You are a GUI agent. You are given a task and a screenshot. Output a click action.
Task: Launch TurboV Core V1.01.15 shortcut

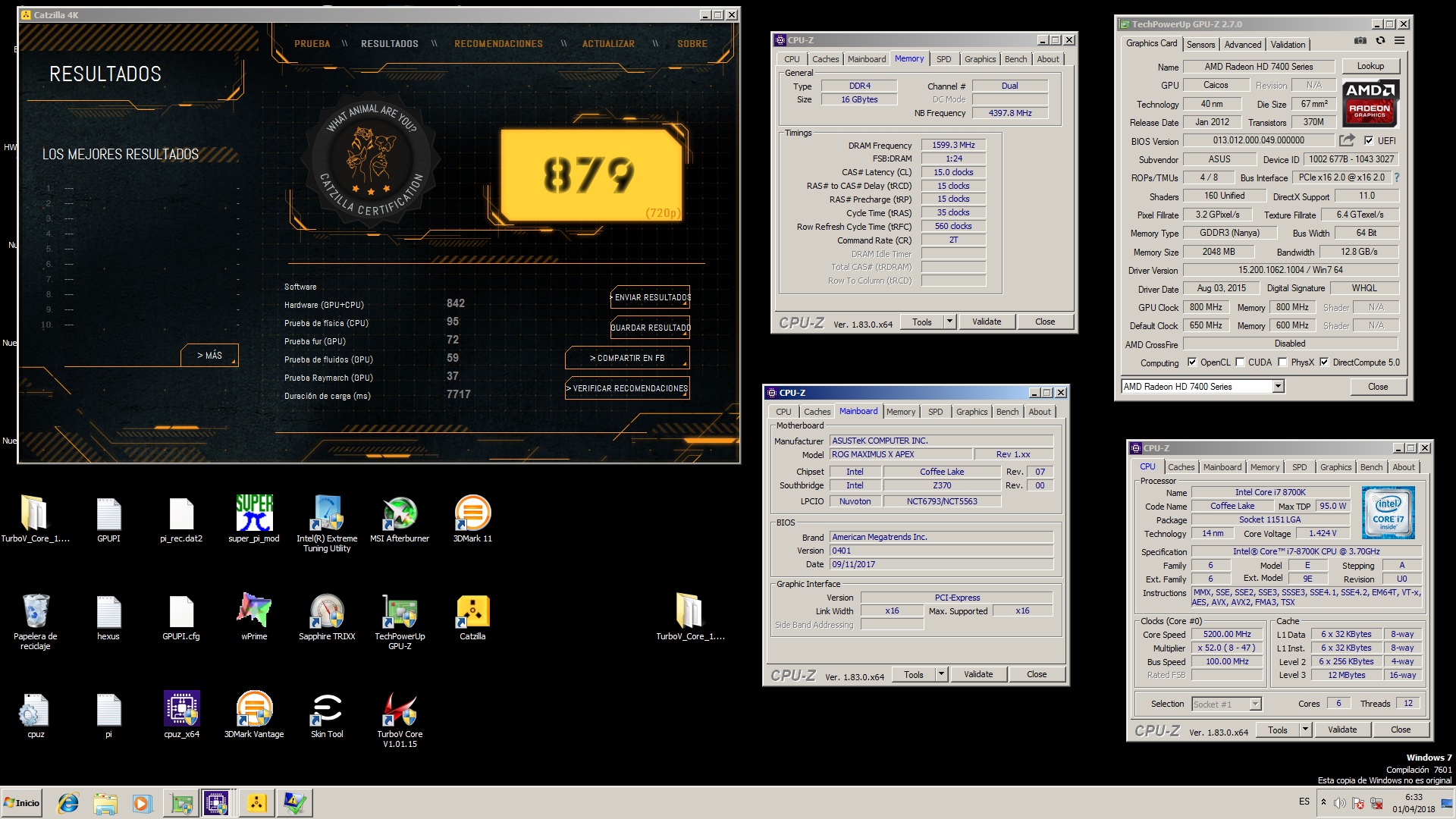pos(400,720)
